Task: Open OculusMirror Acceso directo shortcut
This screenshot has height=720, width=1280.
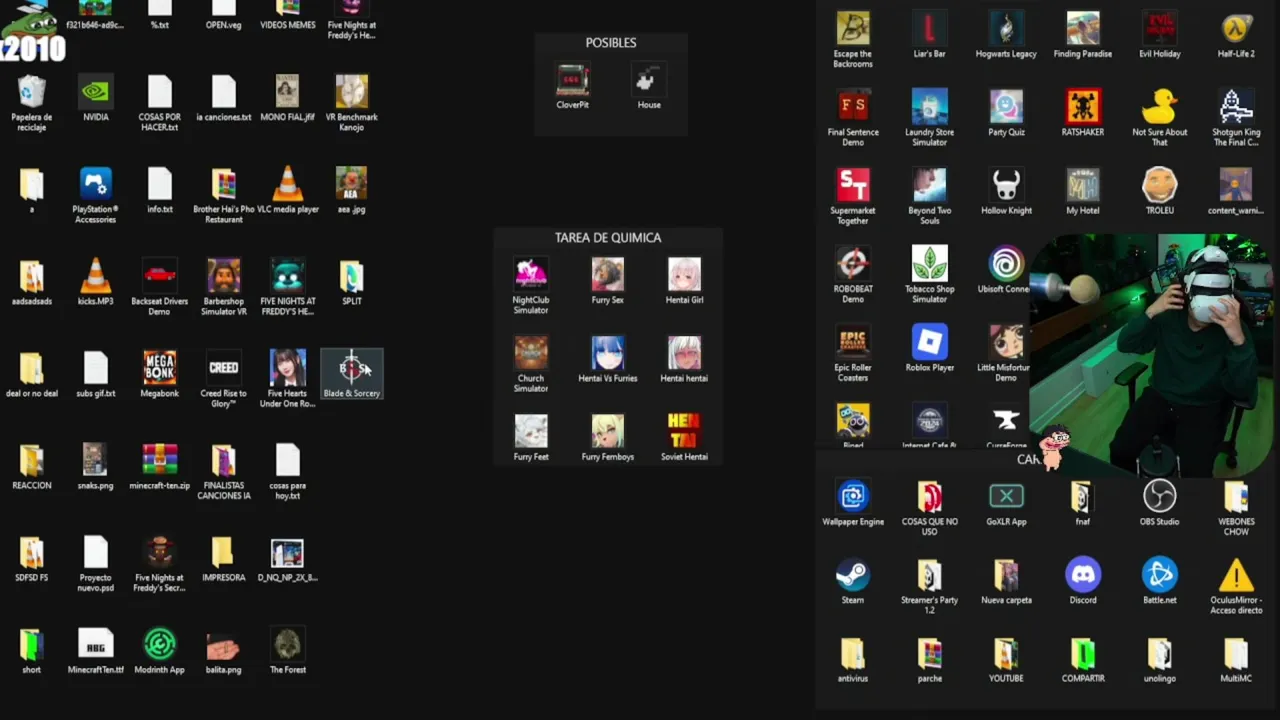Action: pos(1236,575)
